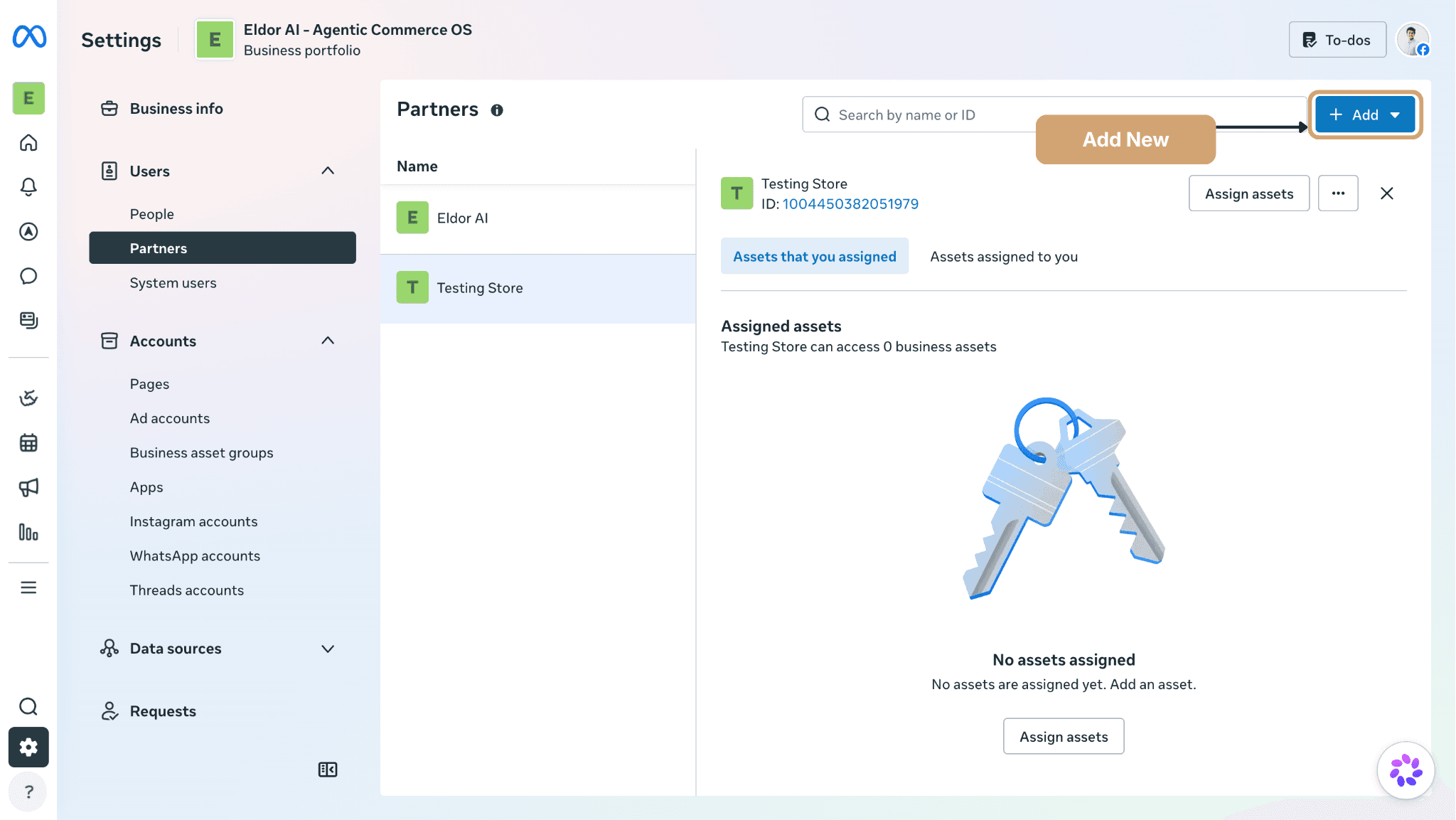
Task: Click the magnifier search icon in left rail
Action: click(28, 706)
